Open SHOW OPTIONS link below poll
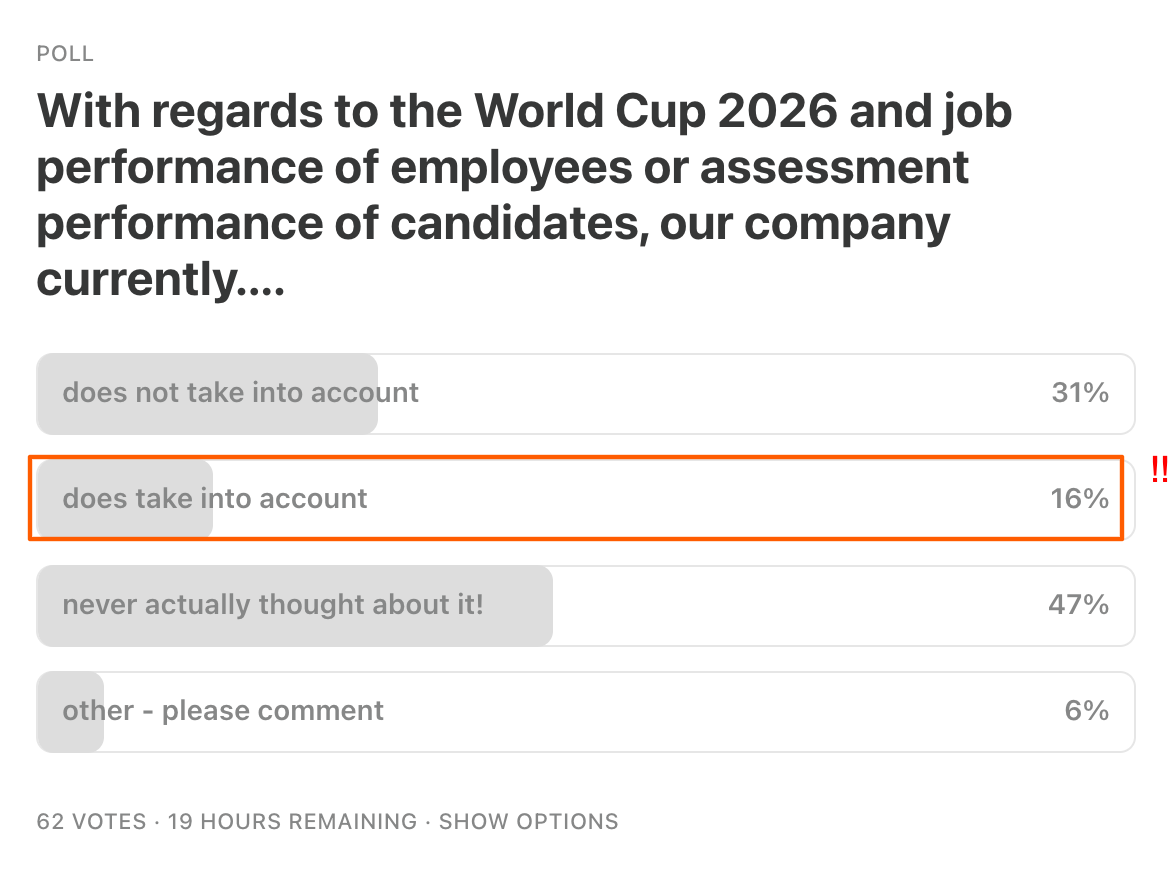The height and width of the screenshot is (878, 1176). tap(529, 822)
